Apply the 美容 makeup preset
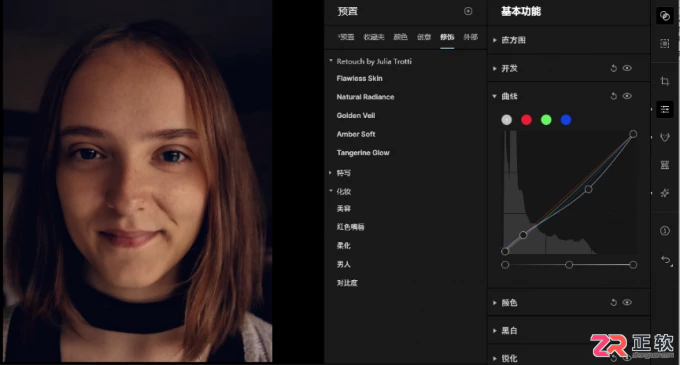This screenshot has width=680, height=365. click(x=343, y=209)
